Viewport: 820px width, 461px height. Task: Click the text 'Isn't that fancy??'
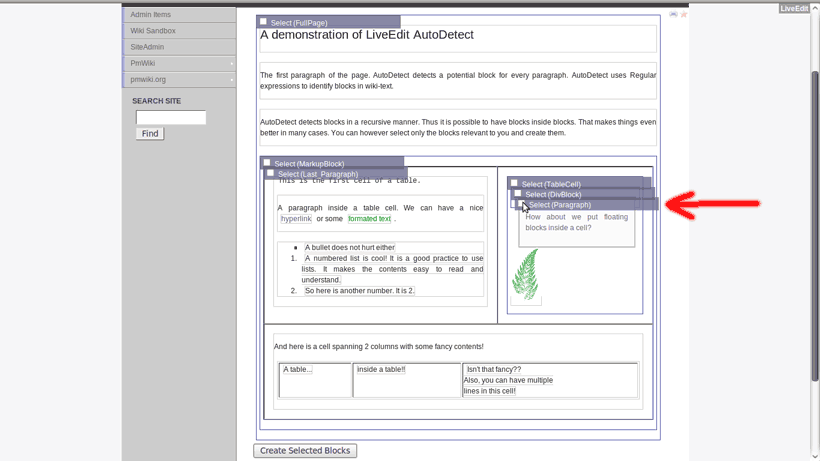(494, 370)
